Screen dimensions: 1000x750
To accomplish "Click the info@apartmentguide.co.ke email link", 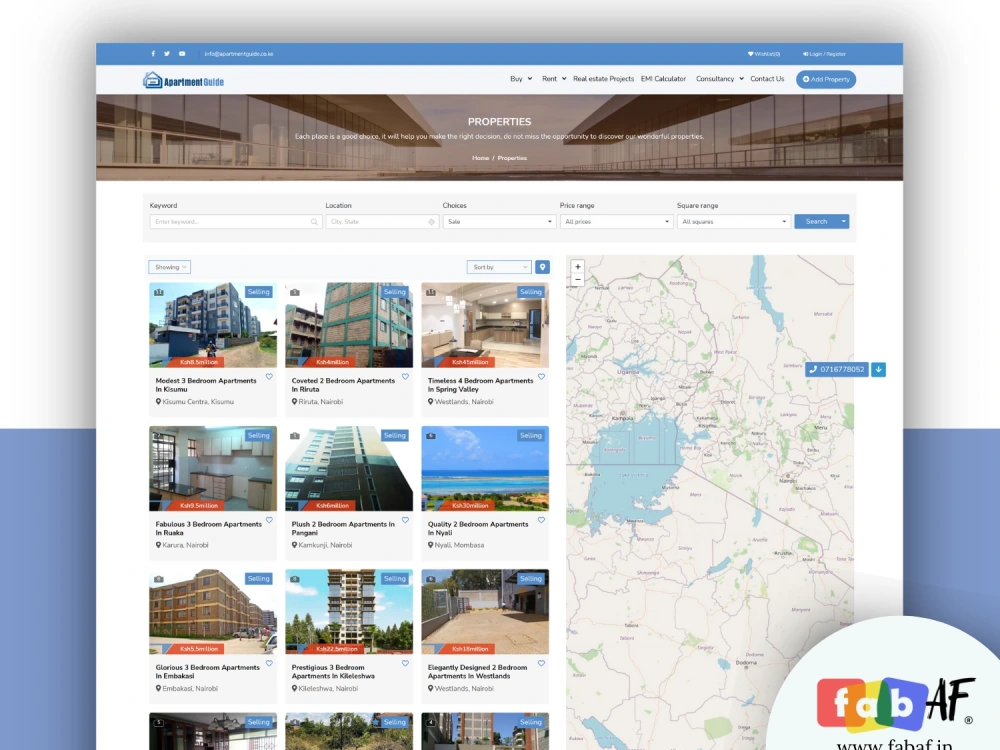I will pos(239,54).
